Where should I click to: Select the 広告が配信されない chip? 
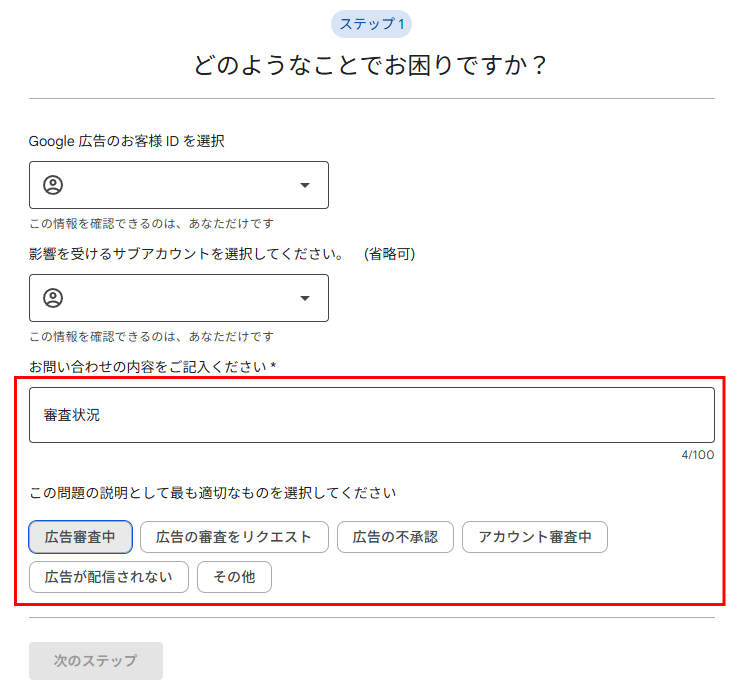(x=108, y=577)
